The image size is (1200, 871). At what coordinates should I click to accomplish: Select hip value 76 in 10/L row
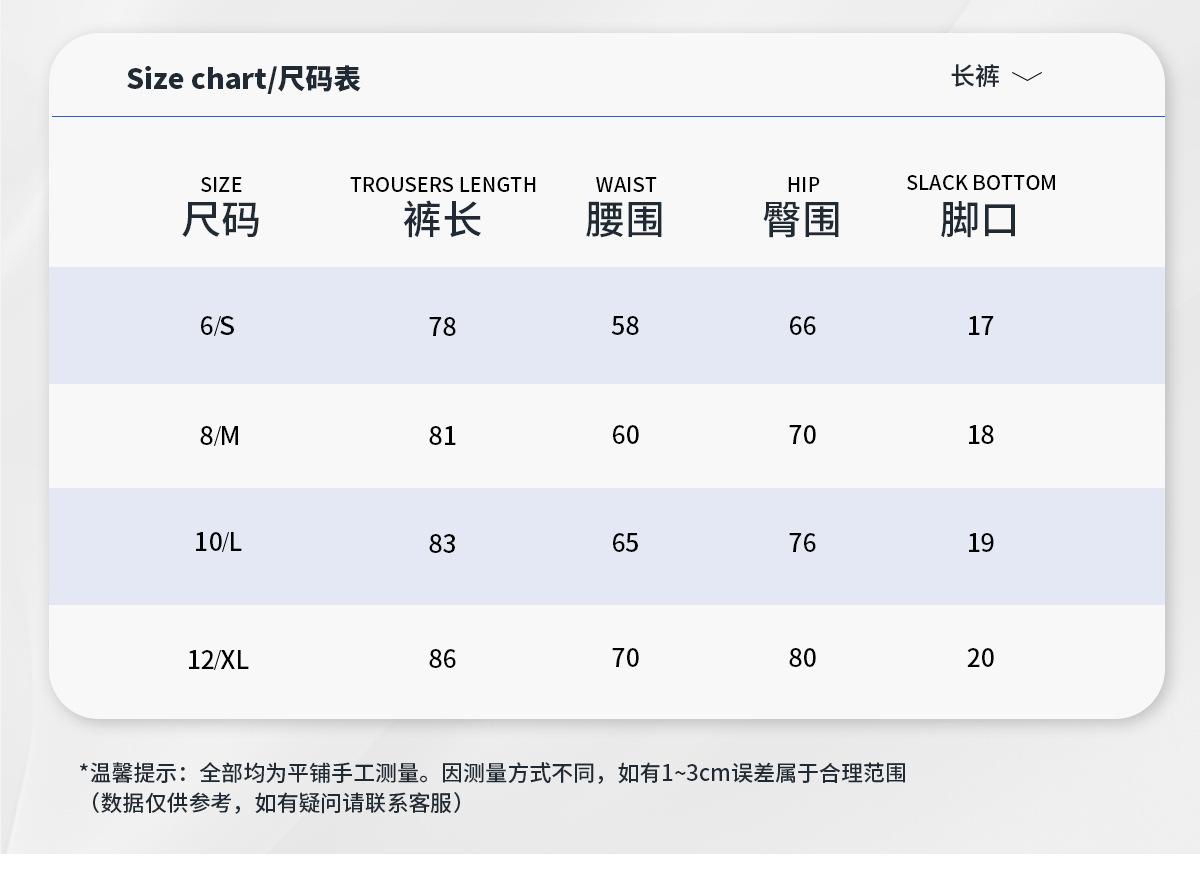(x=802, y=543)
